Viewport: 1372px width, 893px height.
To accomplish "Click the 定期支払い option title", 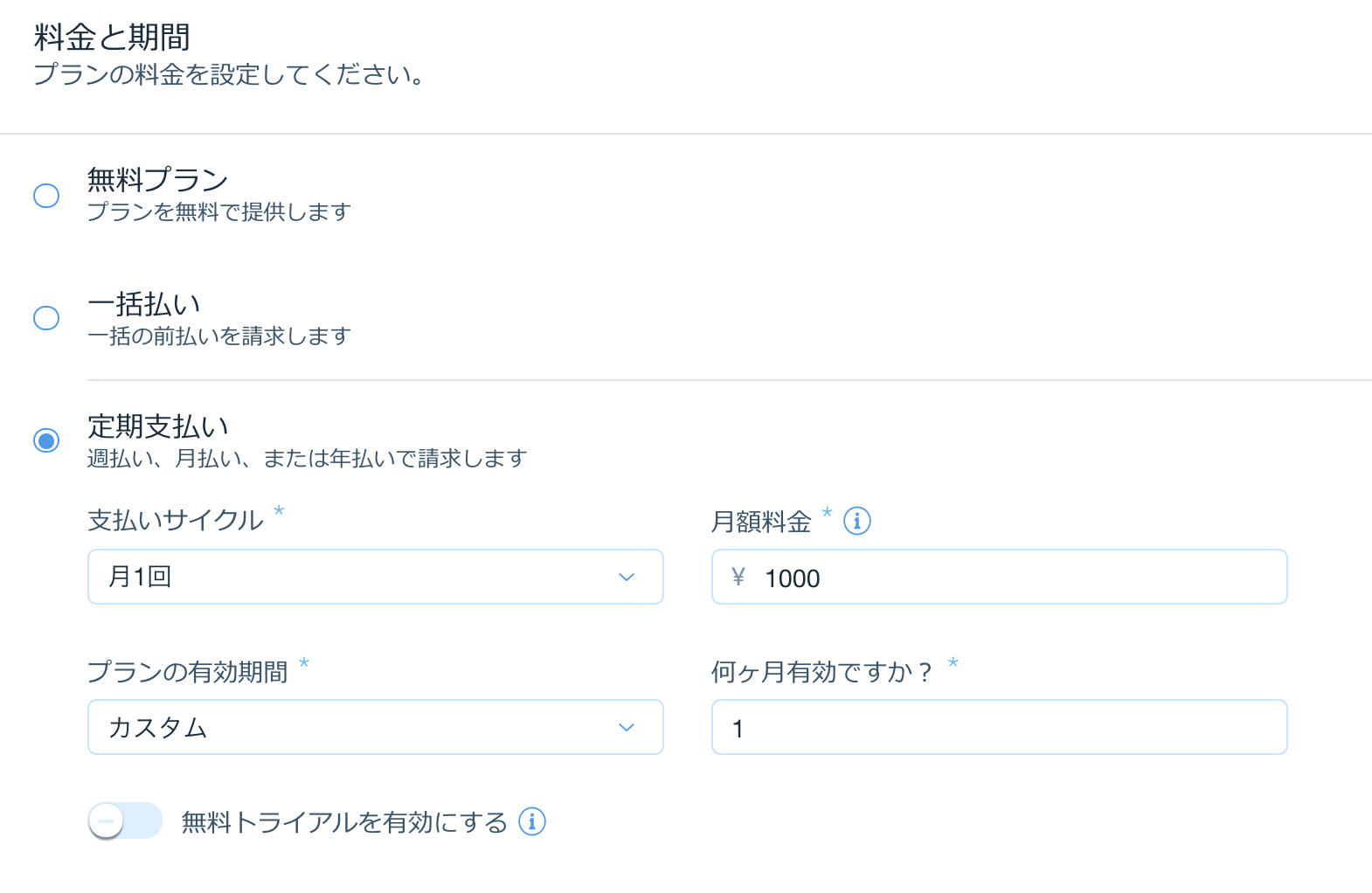I will click(158, 426).
